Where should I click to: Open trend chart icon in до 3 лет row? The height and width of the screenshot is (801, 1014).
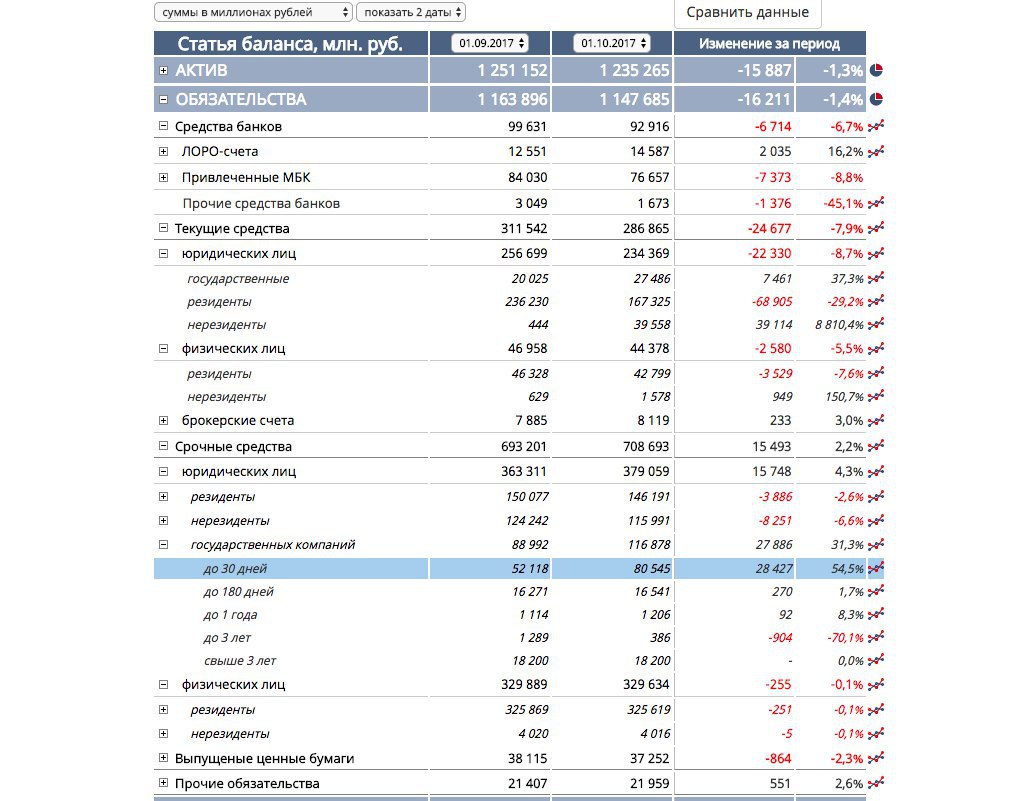[x=876, y=637]
